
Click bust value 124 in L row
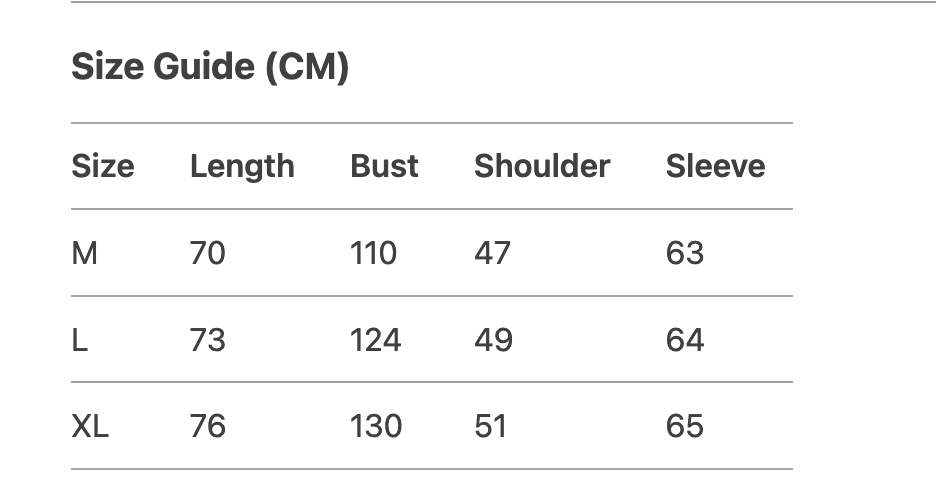pyautogui.click(x=375, y=341)
